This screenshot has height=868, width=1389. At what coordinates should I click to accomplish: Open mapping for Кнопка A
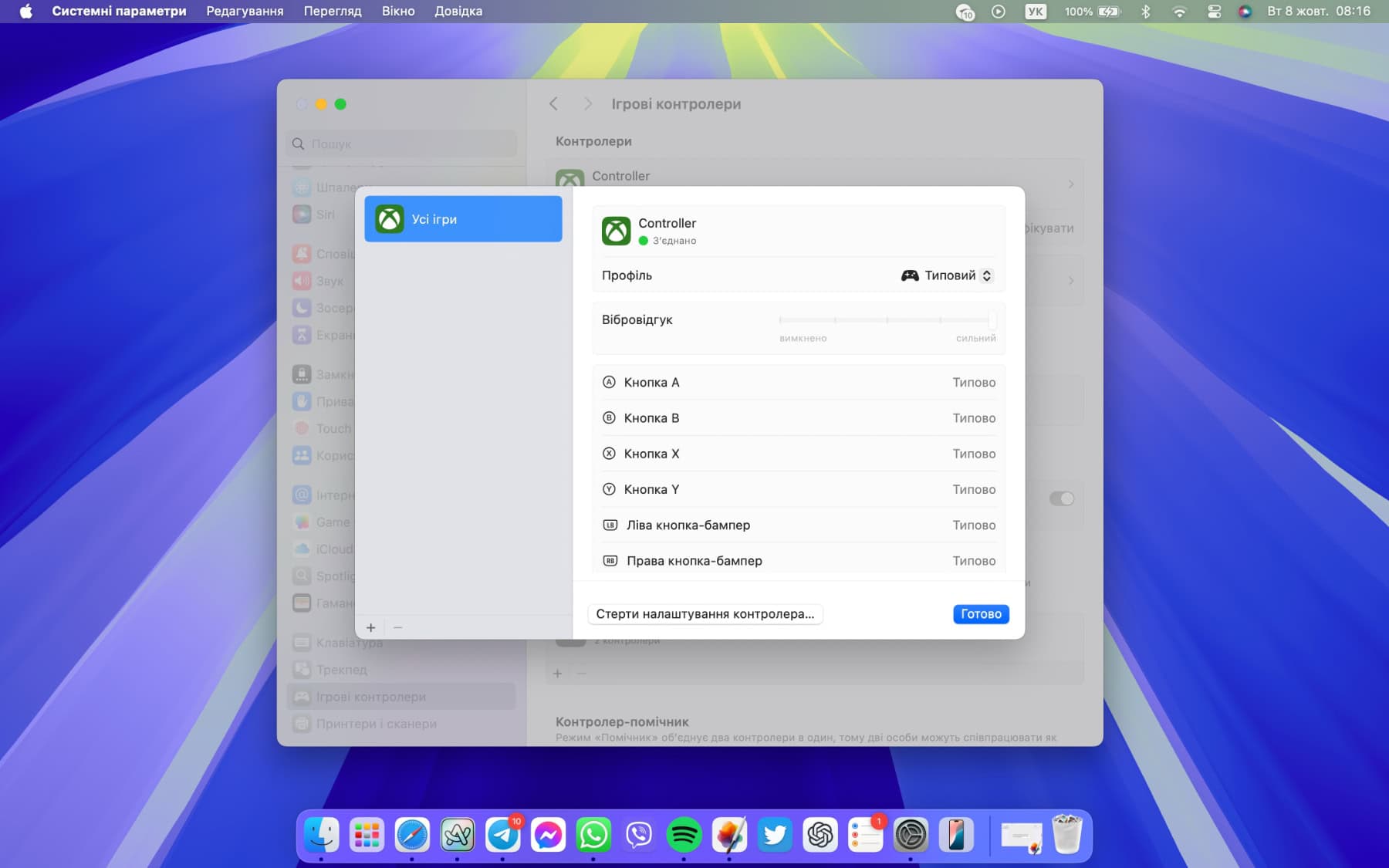(x=799, y=383)
